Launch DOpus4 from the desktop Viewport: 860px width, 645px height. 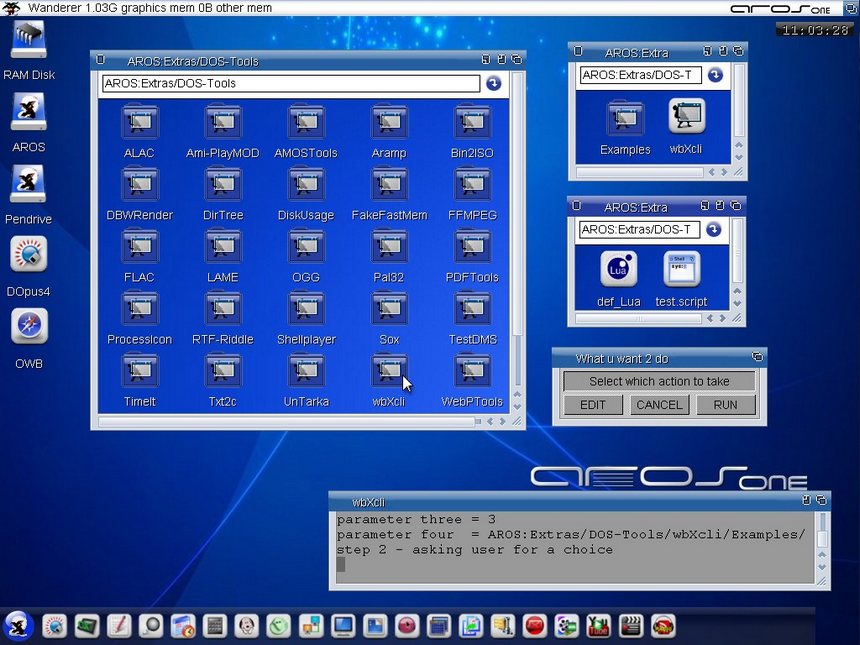tap(29, 255)
